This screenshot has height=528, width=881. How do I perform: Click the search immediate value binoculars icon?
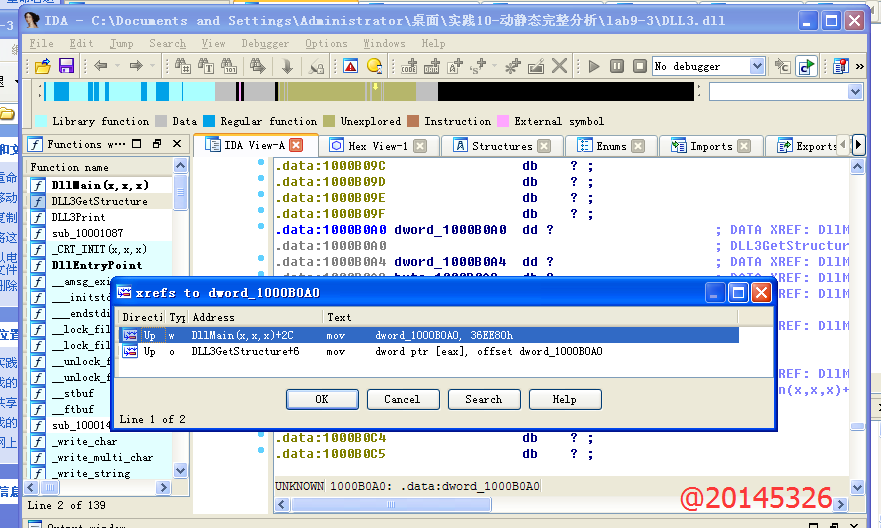[x=183, y=66]
